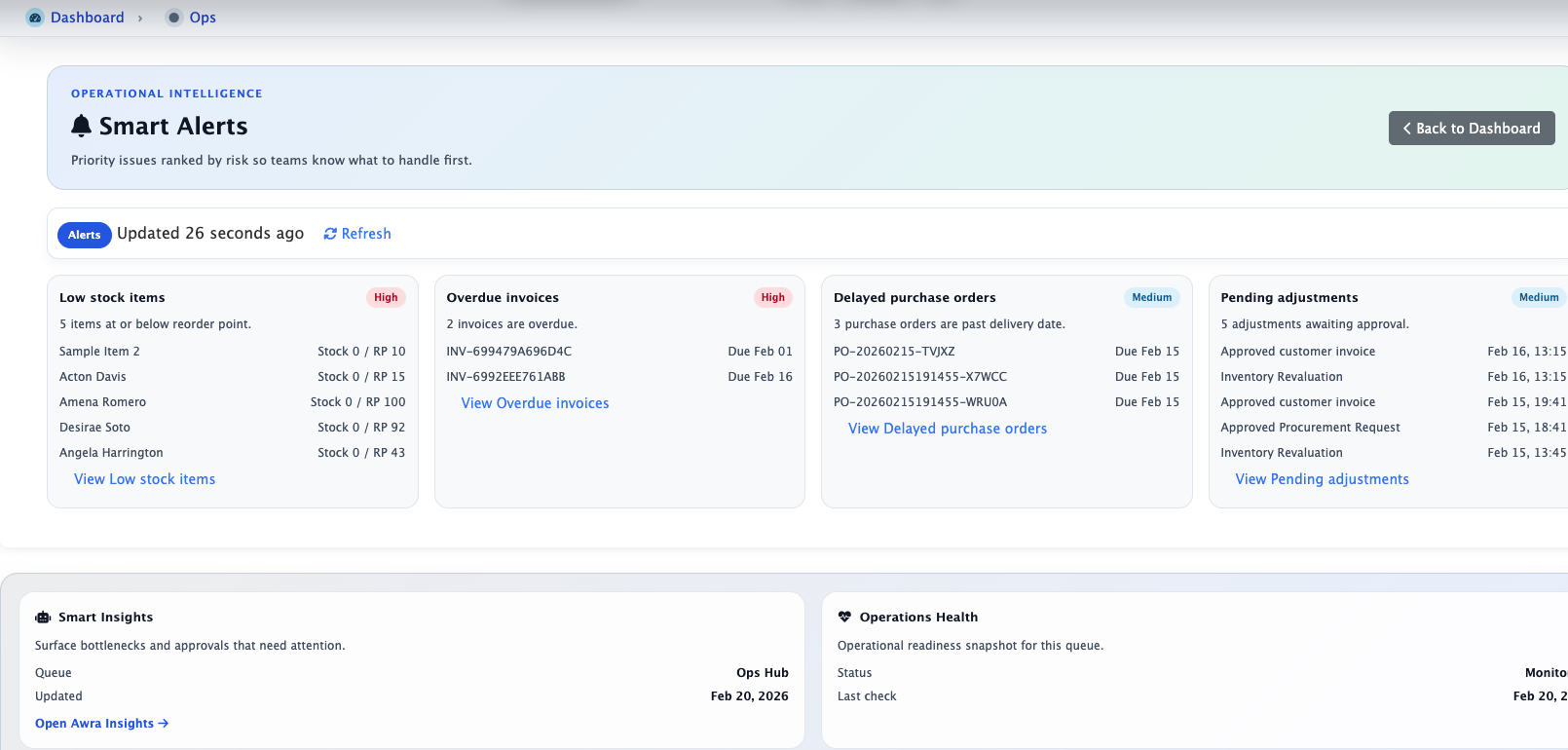This screenshot has width=1568, height=750.
Task: Click Medium badge on Delayed purchase orders
Action: click(1151, 298)
